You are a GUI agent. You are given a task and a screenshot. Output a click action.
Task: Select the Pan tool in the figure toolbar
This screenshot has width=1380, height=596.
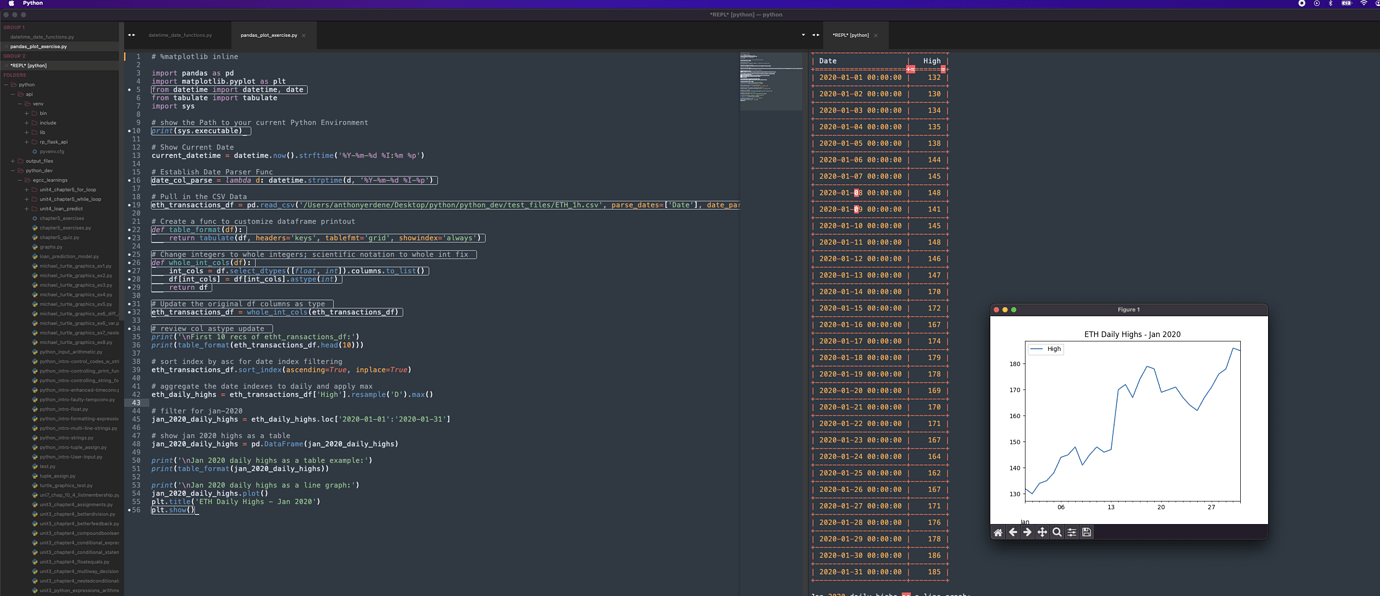[1042, 532]
